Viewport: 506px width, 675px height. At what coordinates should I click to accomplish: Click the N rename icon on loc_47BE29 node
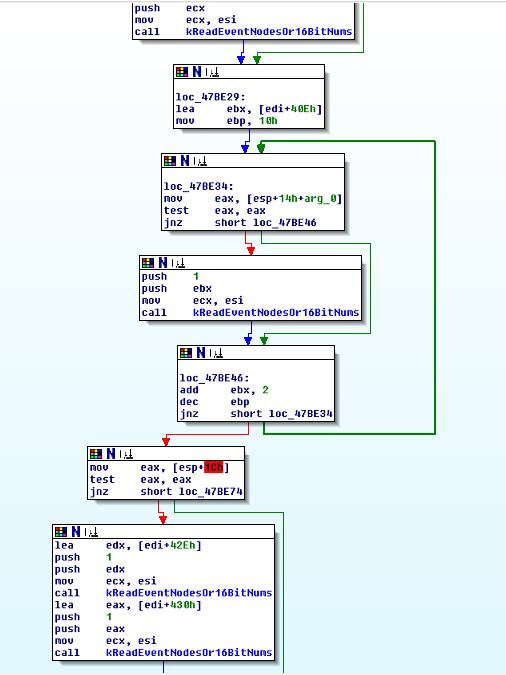[x=197, y=72]
